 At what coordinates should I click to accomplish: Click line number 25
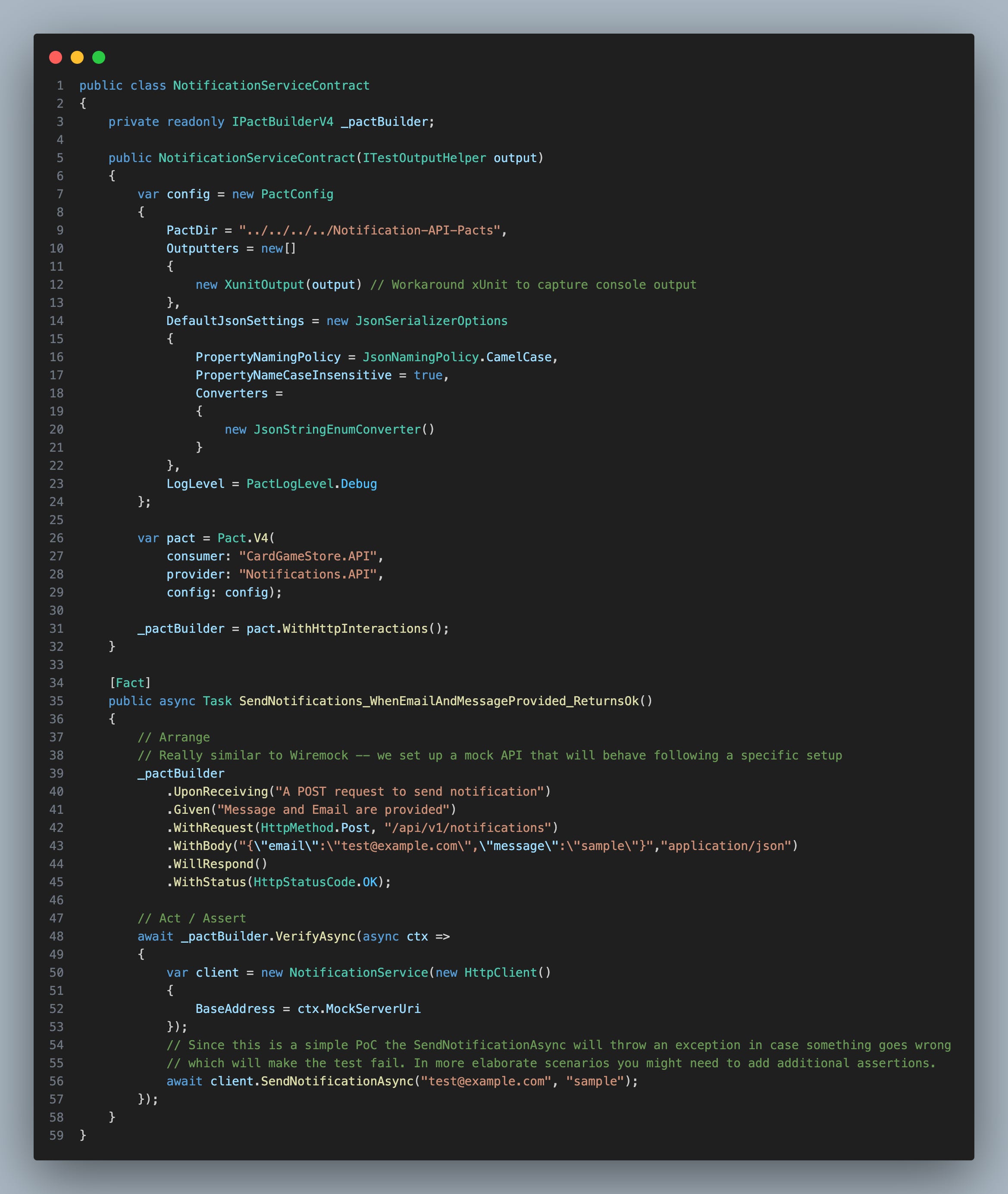click(x=56, y=520)
